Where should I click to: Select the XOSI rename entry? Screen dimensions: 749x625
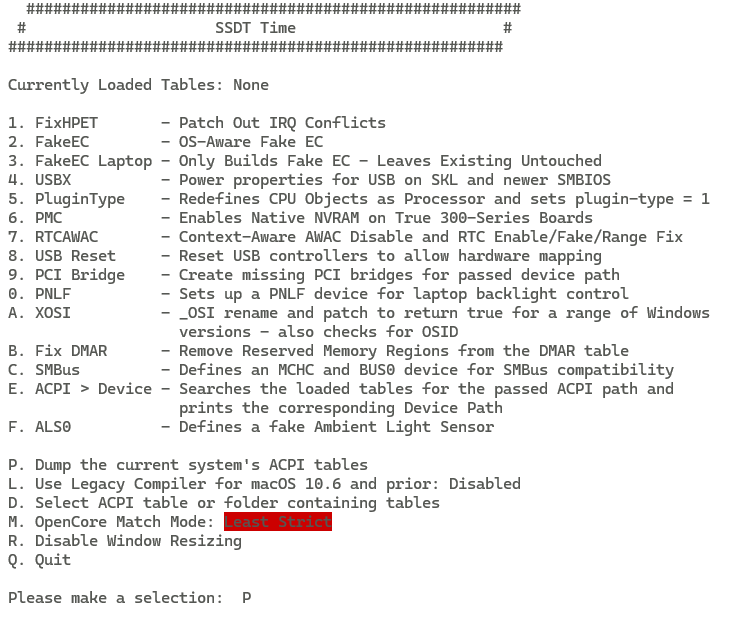pos(359,323)
